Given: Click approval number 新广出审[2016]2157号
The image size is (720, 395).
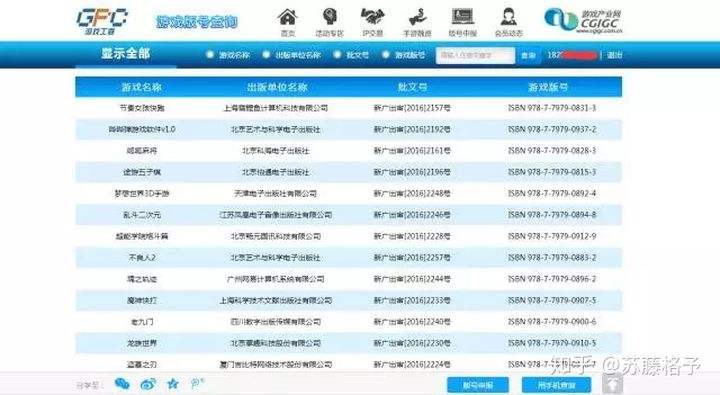Looking at the screenshot, I should click(412, 108).
